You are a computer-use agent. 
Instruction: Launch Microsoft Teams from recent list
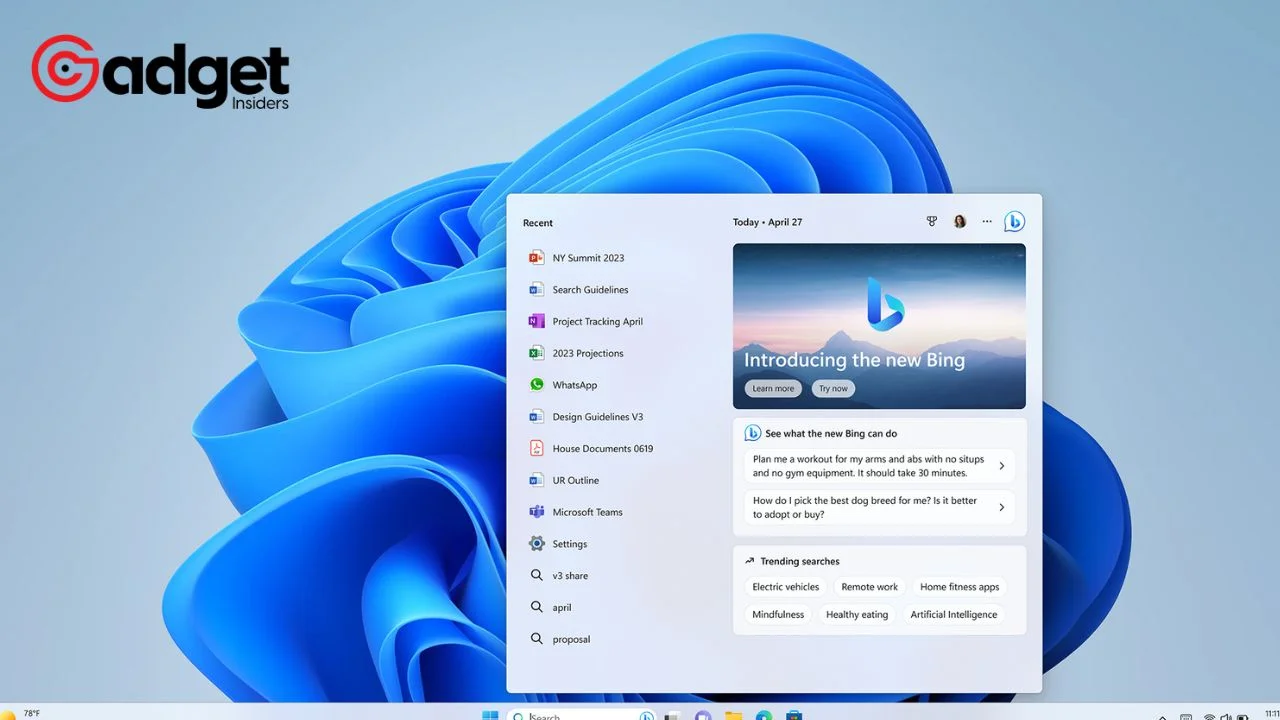575,512
